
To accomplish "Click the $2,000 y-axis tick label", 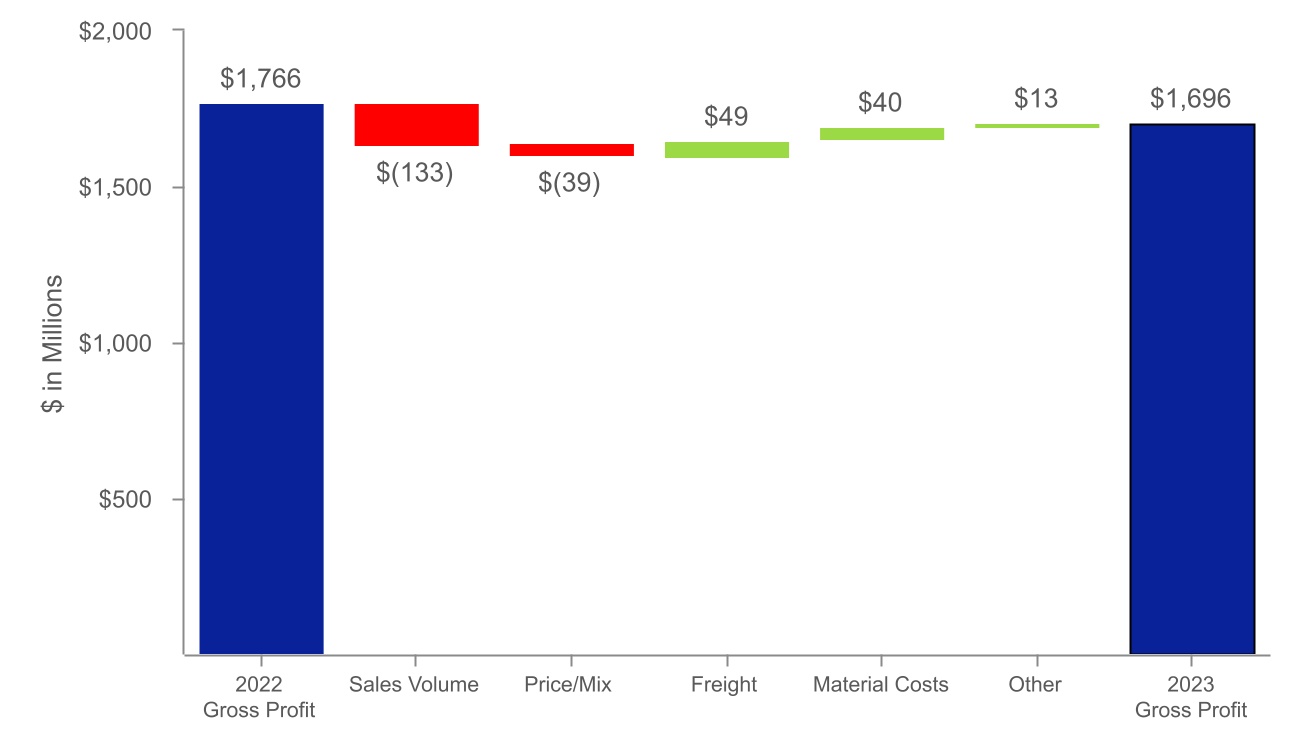I will pyautogui.click(x=115, y=32).
